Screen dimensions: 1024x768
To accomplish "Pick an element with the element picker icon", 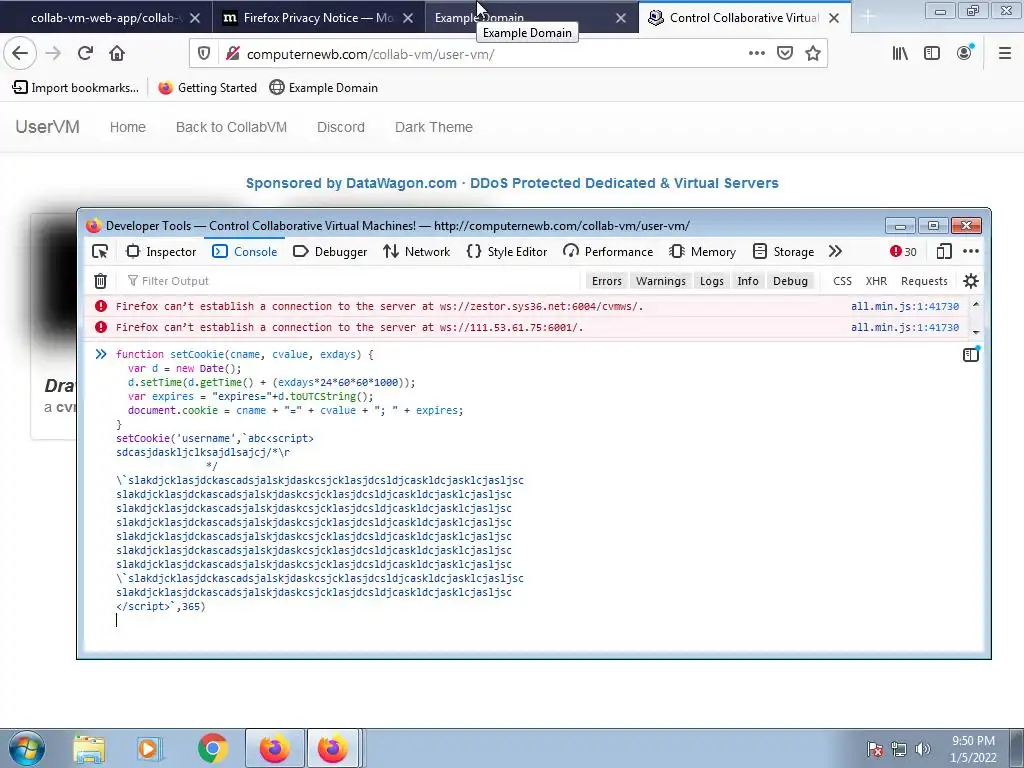I will pos(100,251).
